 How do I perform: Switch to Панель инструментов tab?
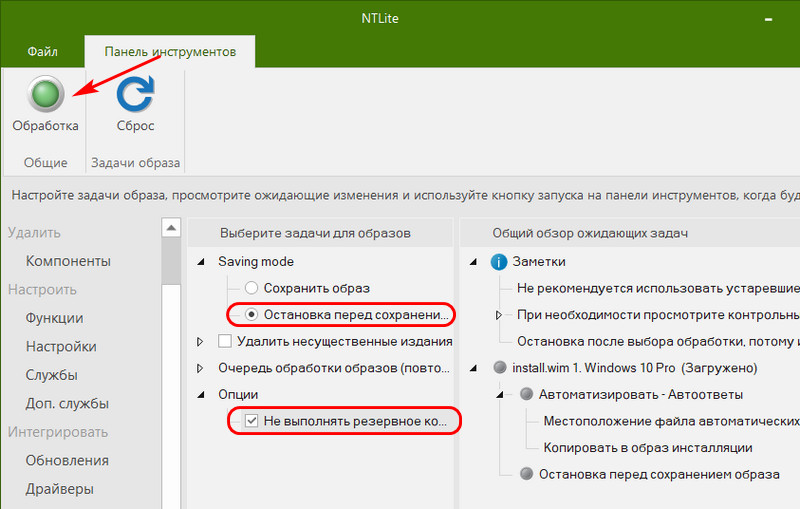pos(170,52)
